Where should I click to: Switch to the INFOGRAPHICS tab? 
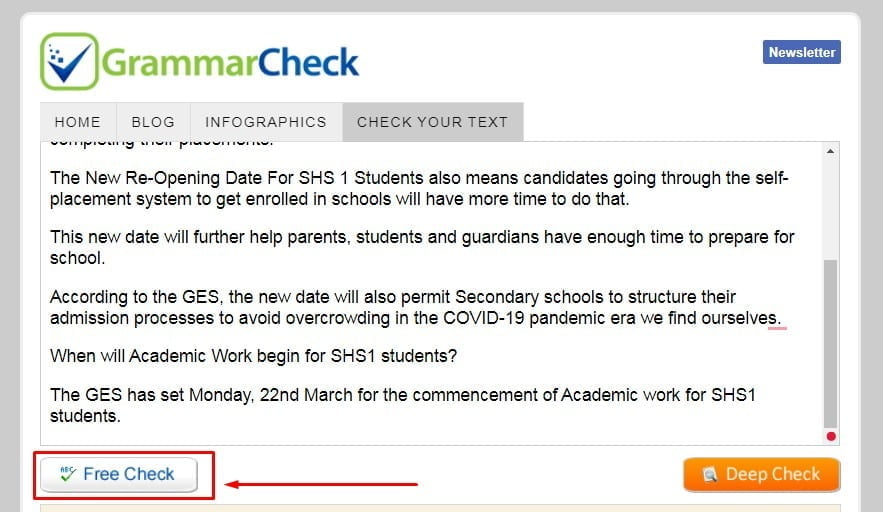(x=266, y=122)
